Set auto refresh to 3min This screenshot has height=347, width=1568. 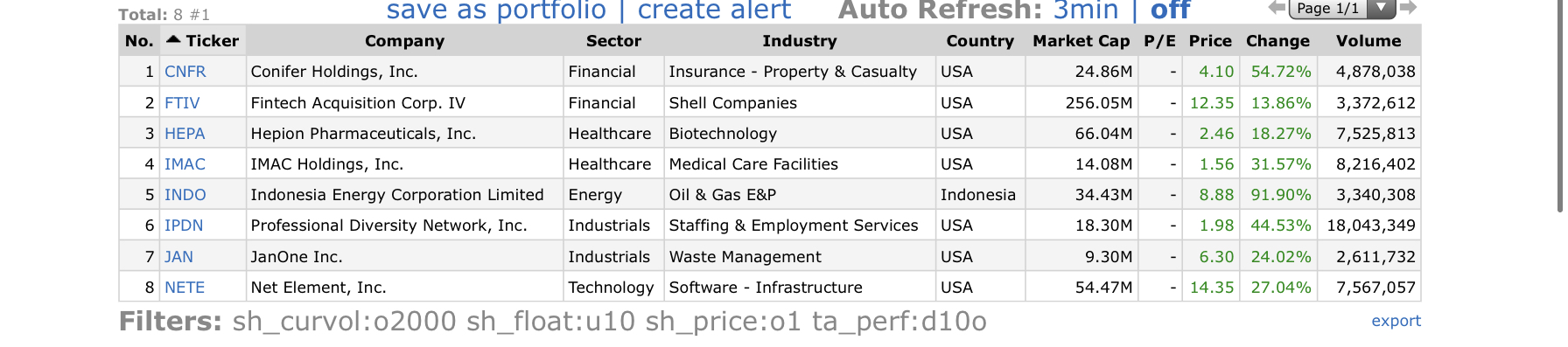[1085, 10]
